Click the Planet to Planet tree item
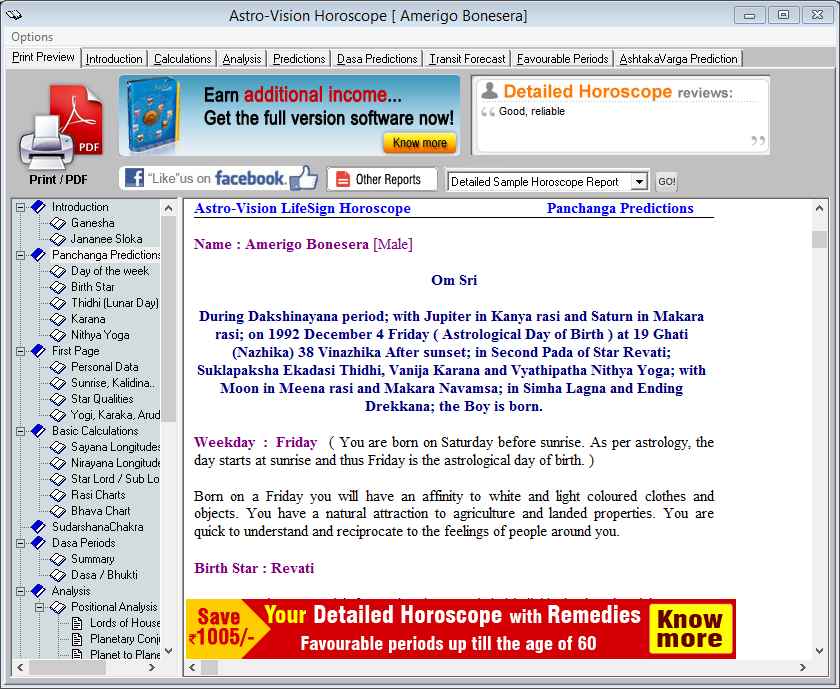The width and height of the screenshot is (840, 689). point(125,655)
